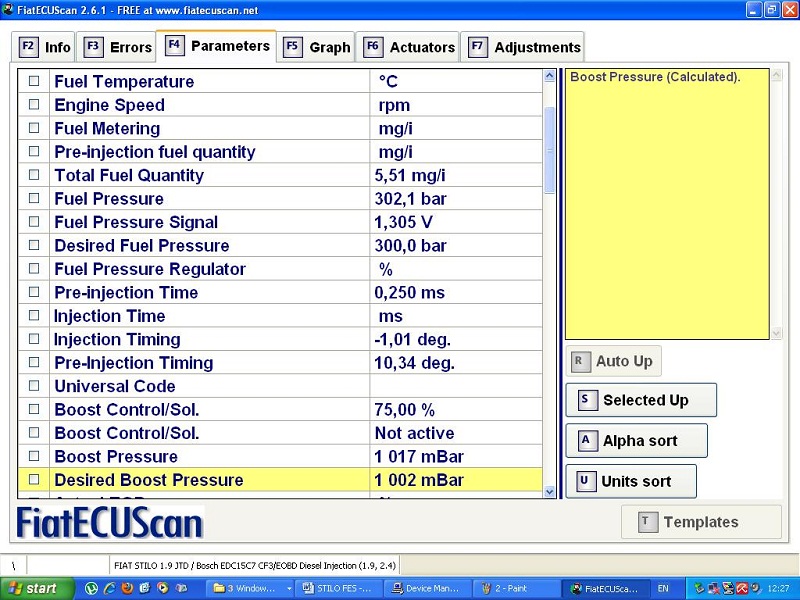Open the Info tab
Screen dimensions: 800x600
click(46, 47)
